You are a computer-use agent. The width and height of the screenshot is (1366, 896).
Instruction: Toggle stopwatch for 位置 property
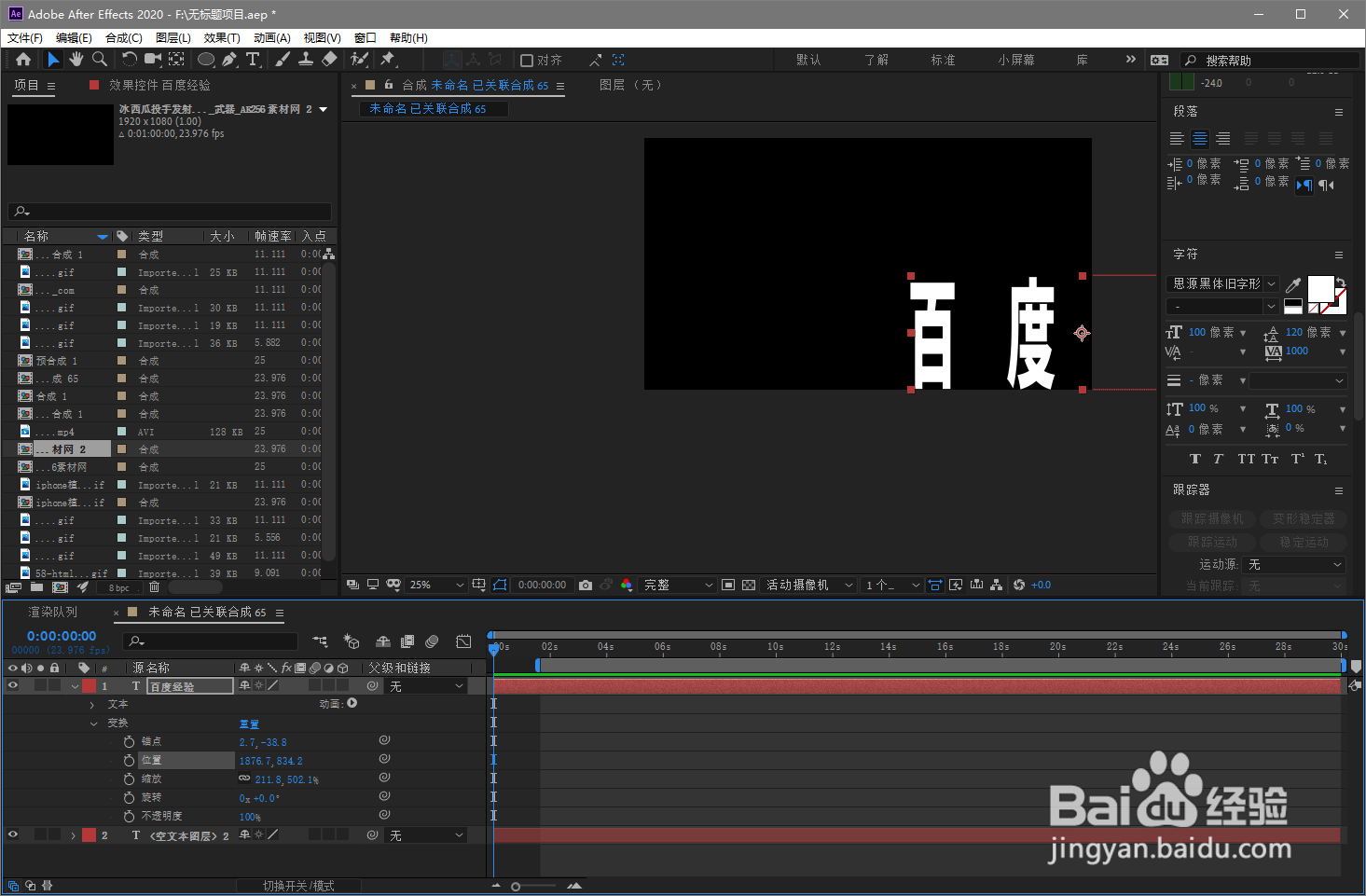pyautogui.click(x=129, y=760)
